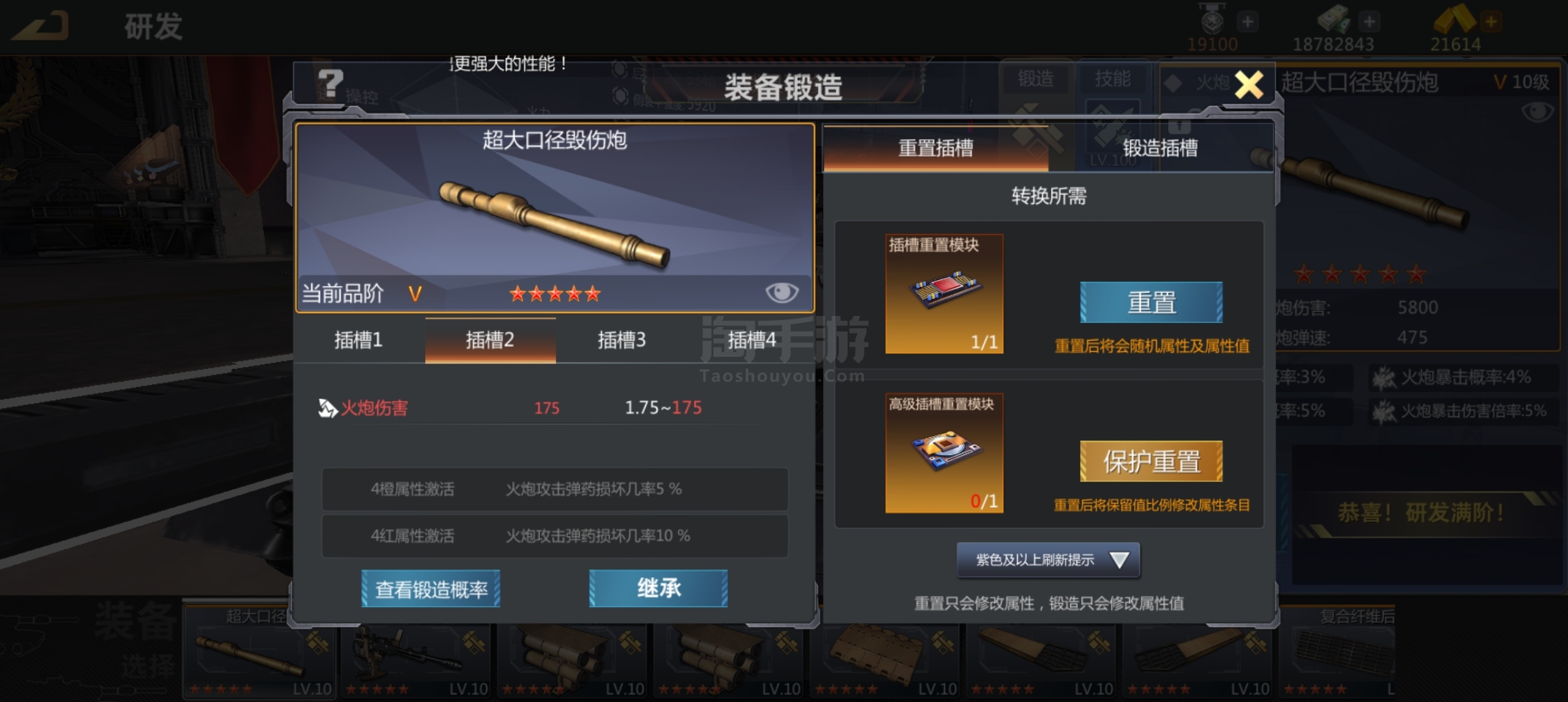This screenshot has width=1568, height=702.
Task: Tap the plus next to medals 19100
Action: [x=1247, y=21]
